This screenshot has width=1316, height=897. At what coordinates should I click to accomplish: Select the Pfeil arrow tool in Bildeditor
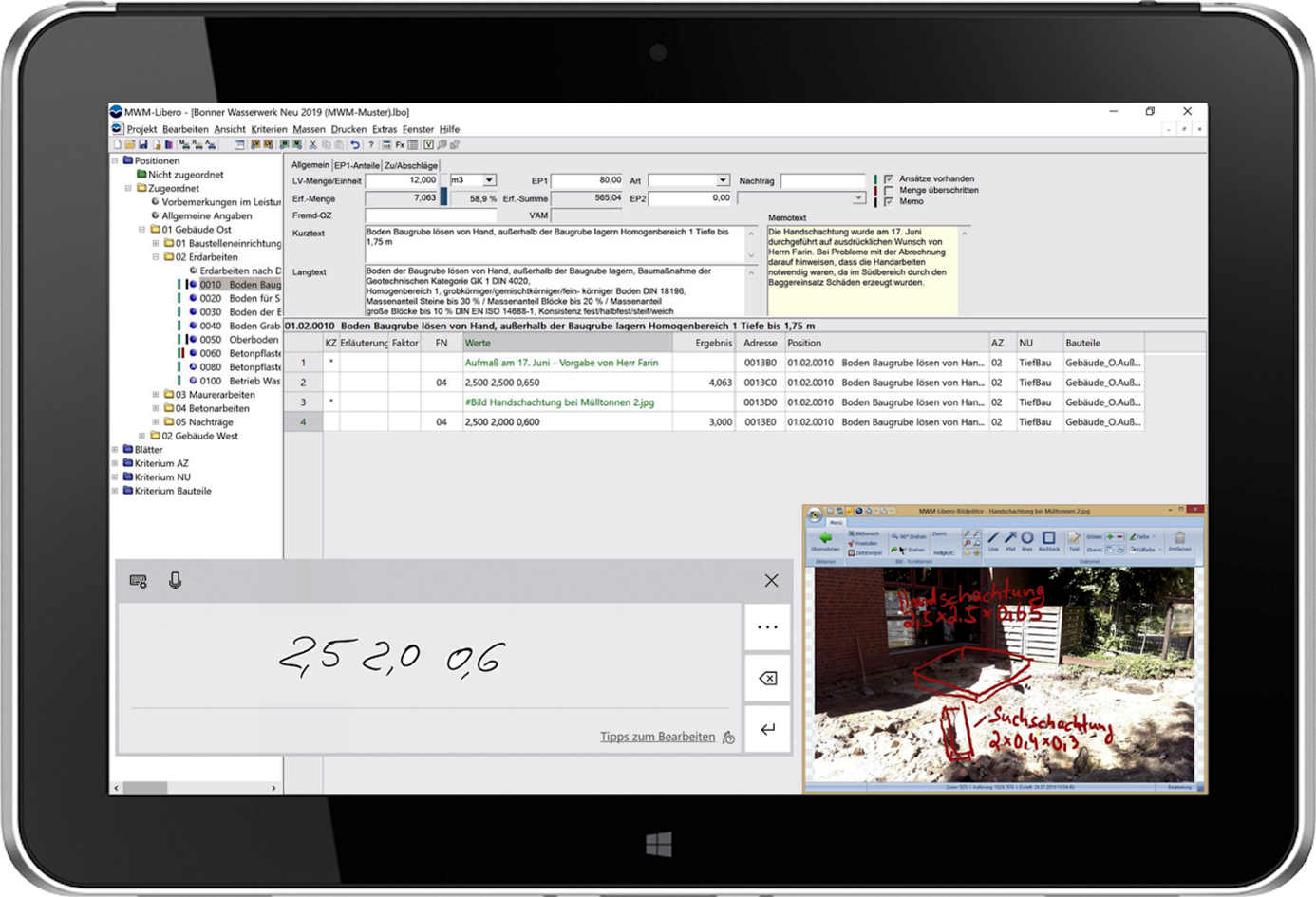point(1010,539)
